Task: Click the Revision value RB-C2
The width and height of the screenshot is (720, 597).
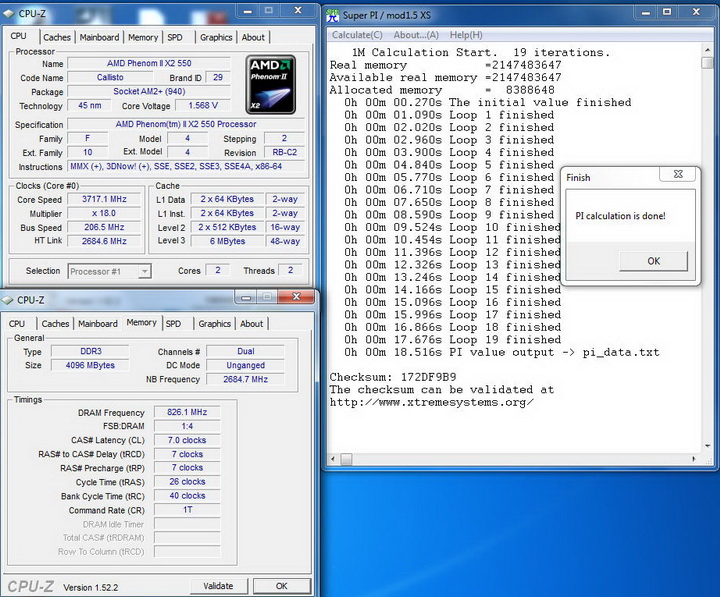Action: [x=285, y=152]
